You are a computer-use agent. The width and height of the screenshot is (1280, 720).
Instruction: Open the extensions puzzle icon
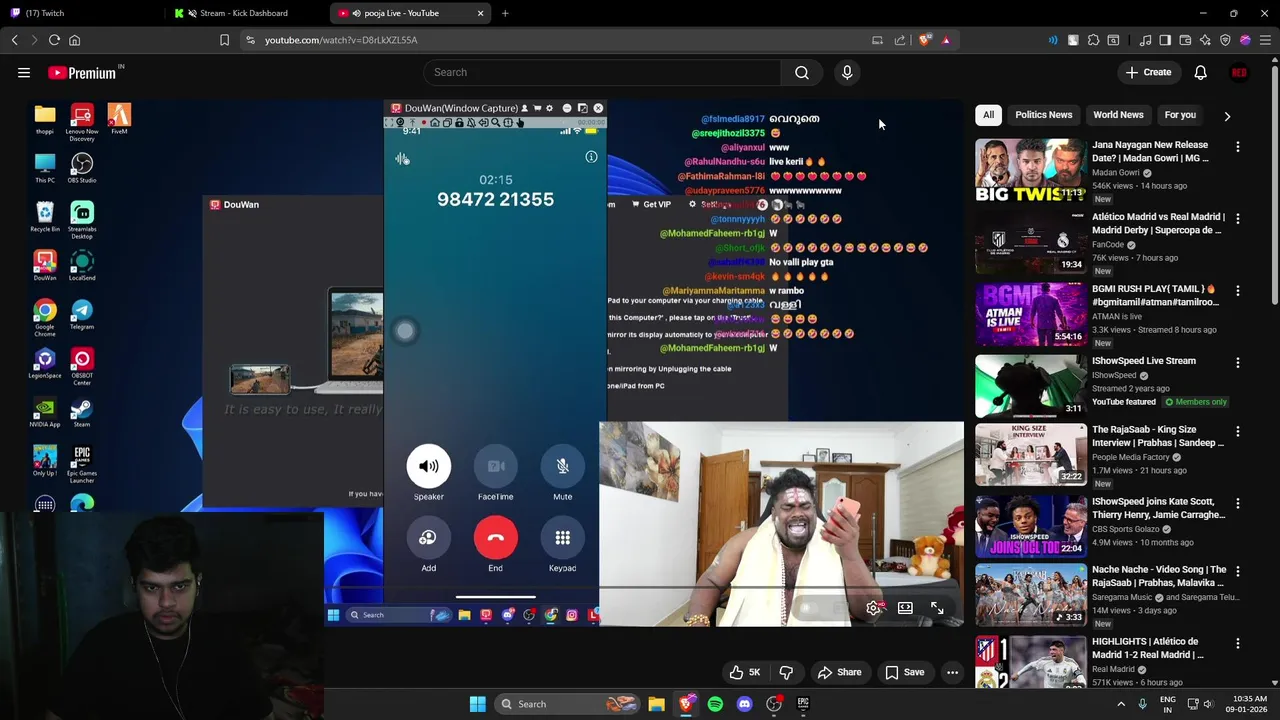coord(1093,40)
